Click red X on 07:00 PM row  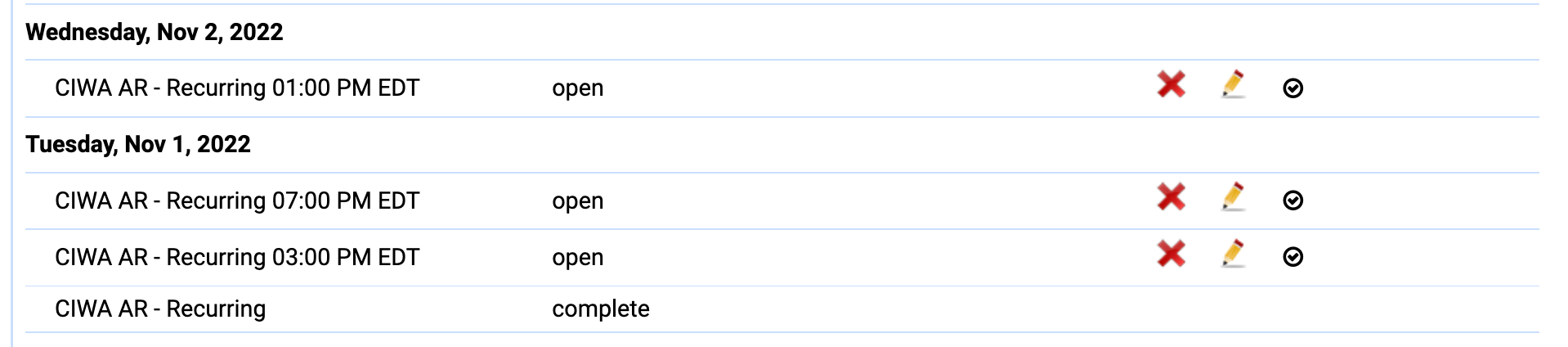(1171, 196)
